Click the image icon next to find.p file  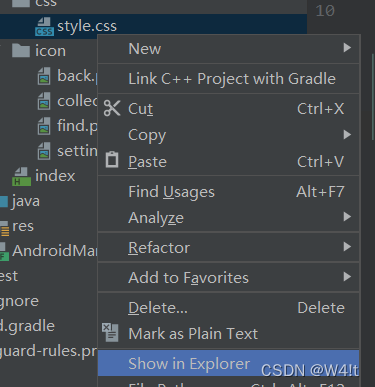coord(44,126)
